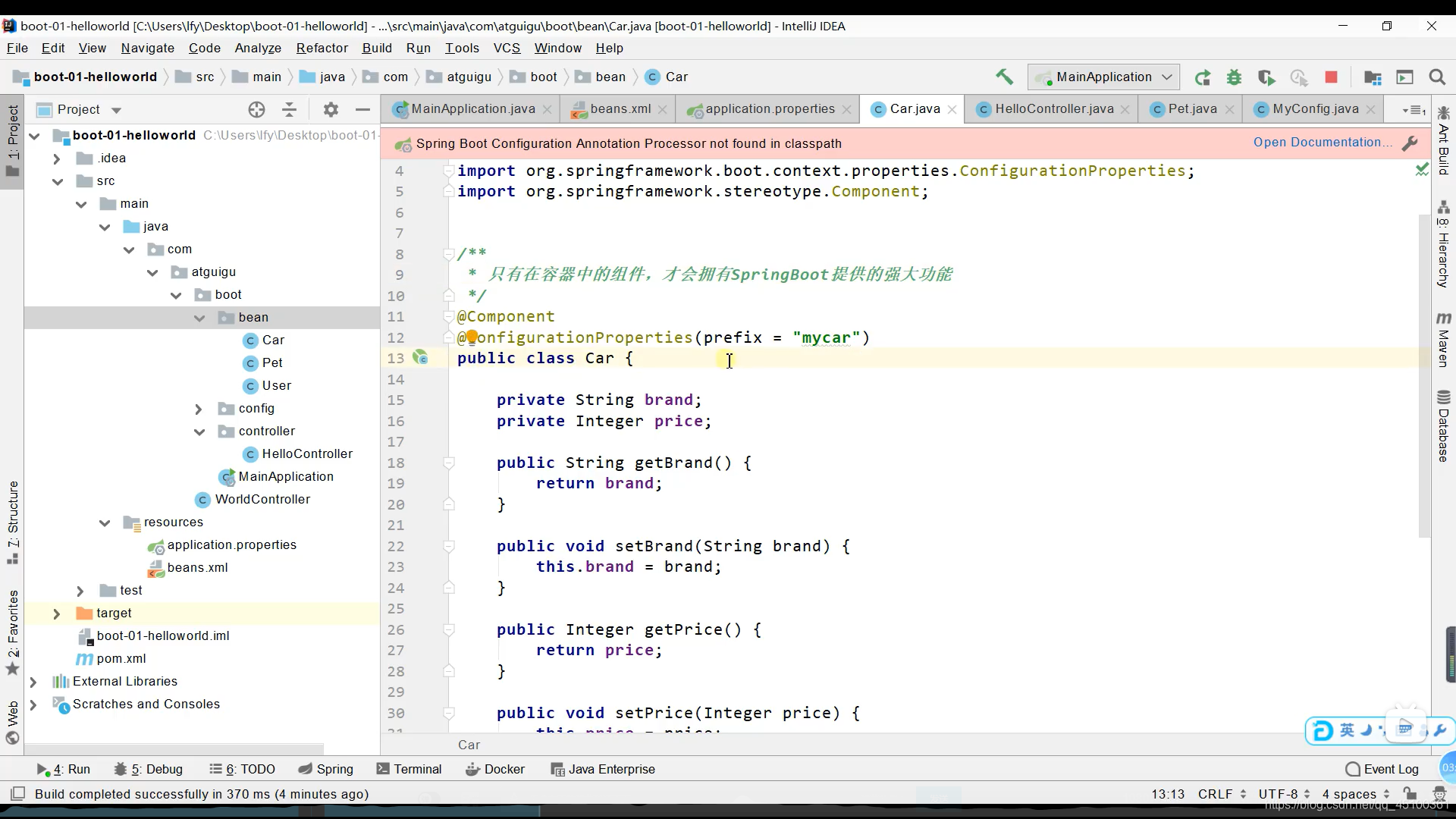Run MainApplication with the green run icon

(1203, 77)
